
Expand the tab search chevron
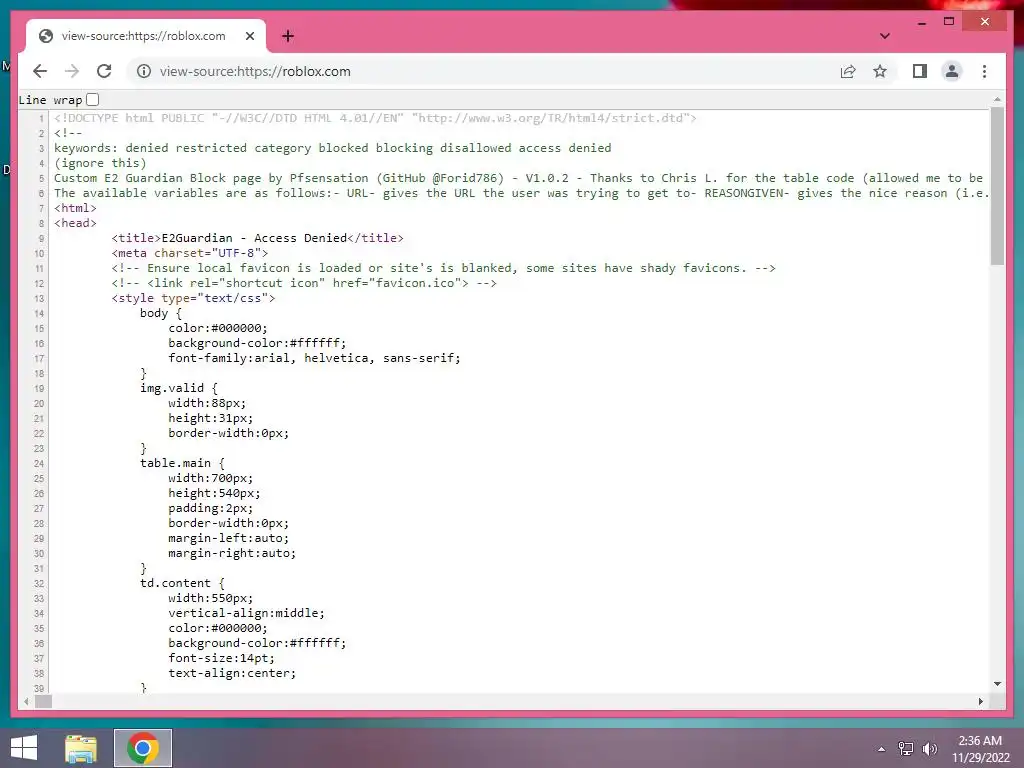coord(884,36)
